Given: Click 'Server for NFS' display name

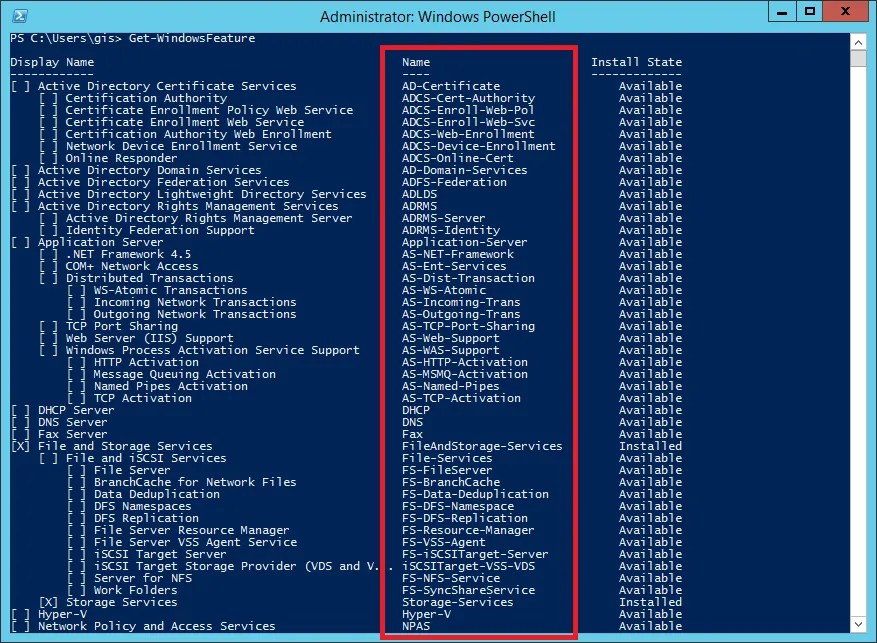Looking at the screenshot, I should (x=142, y=579).
